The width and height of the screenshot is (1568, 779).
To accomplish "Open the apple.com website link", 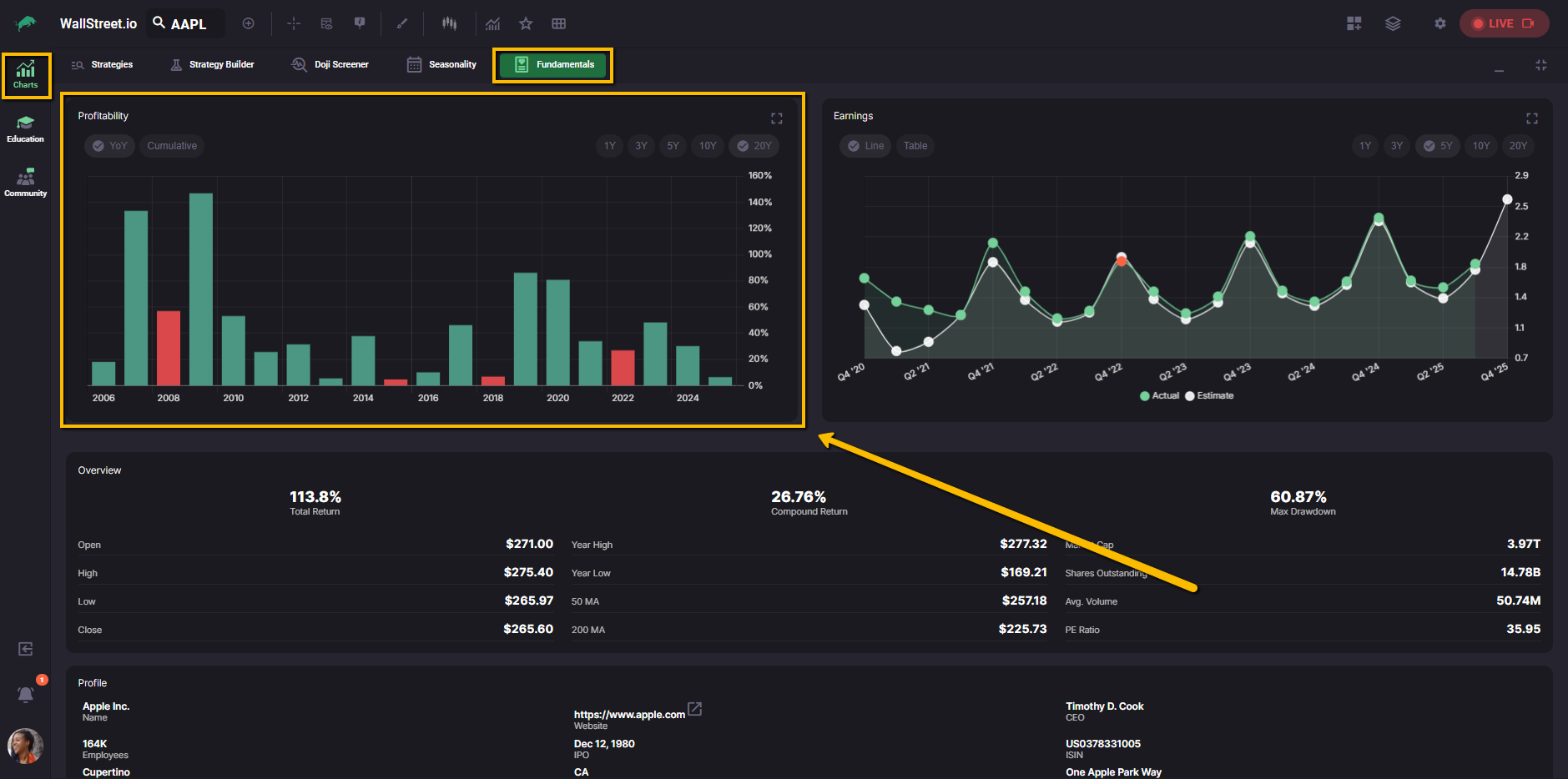I will pyautogui.click(x=629, y=715).
